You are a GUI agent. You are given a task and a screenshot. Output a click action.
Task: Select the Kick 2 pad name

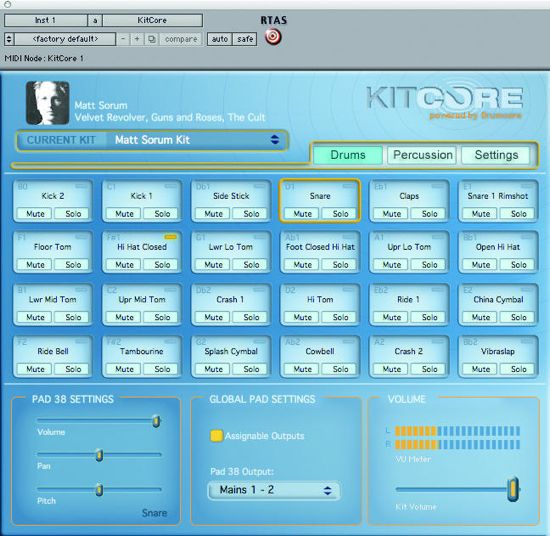[53, 196]
